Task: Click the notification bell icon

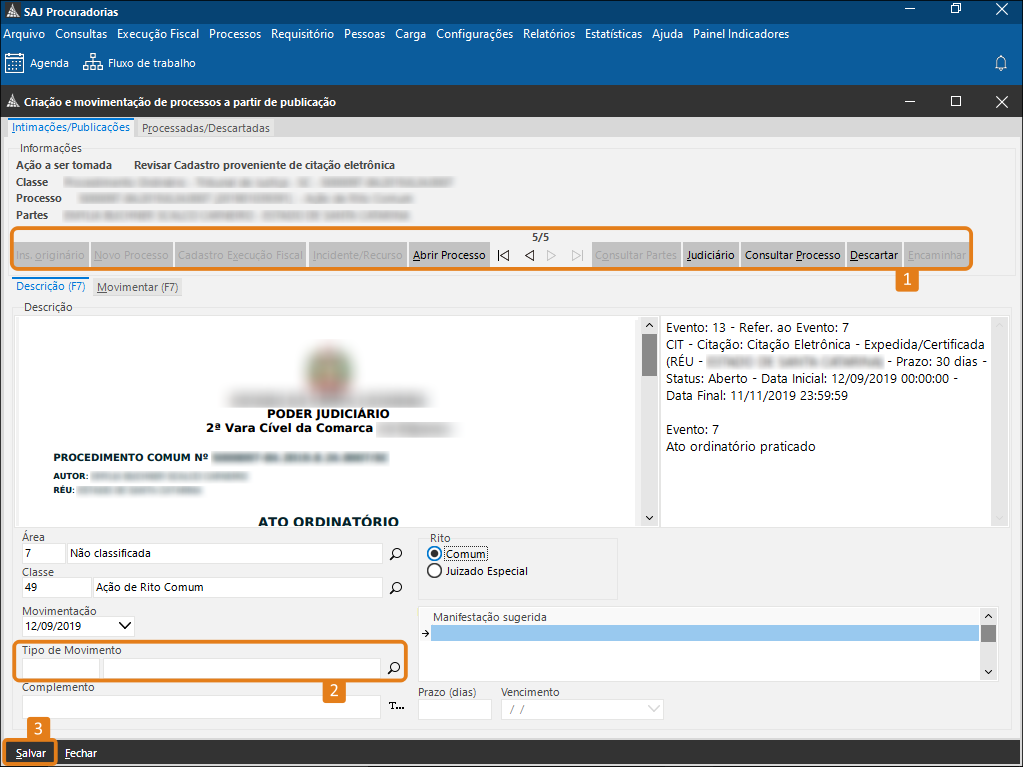Action: coord(1000,63)
